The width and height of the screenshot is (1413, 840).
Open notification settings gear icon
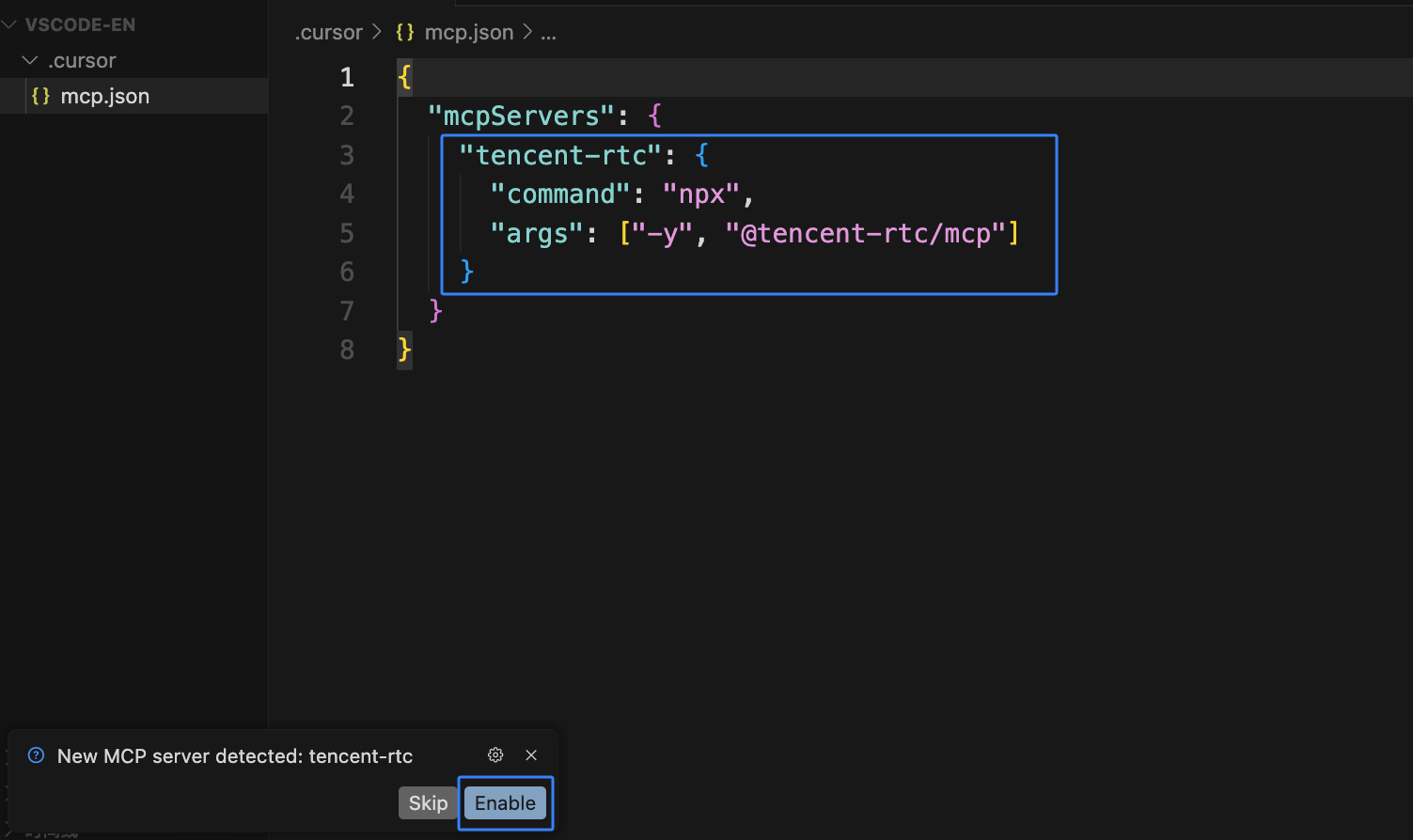click(495, 755)
